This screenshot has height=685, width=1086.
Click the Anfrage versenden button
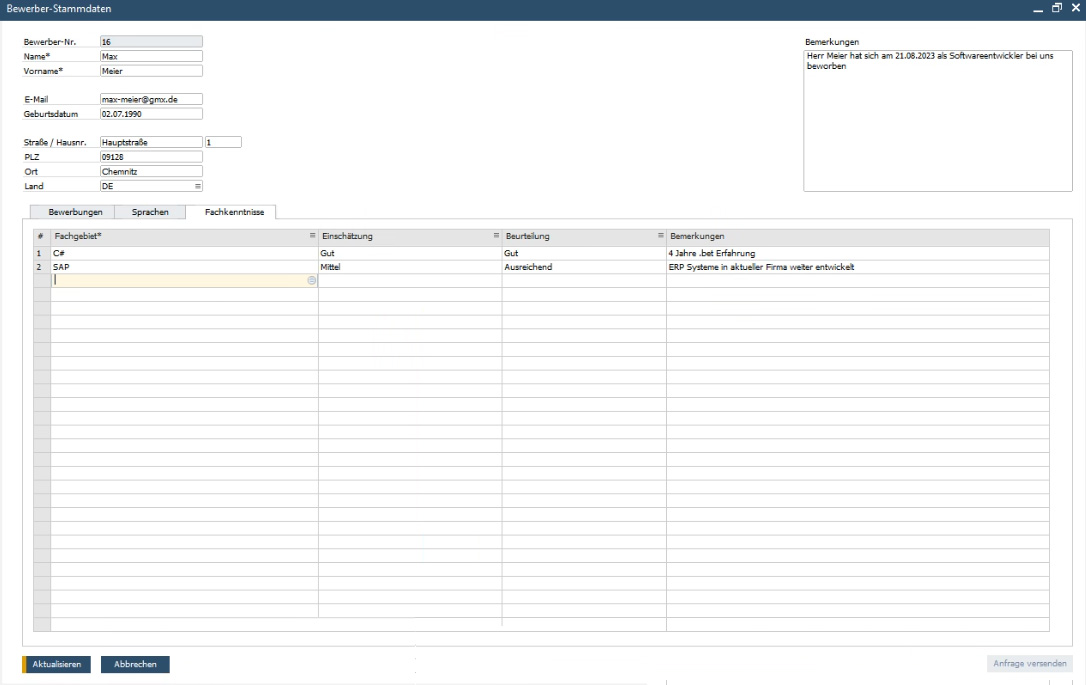pos(1028,663)
